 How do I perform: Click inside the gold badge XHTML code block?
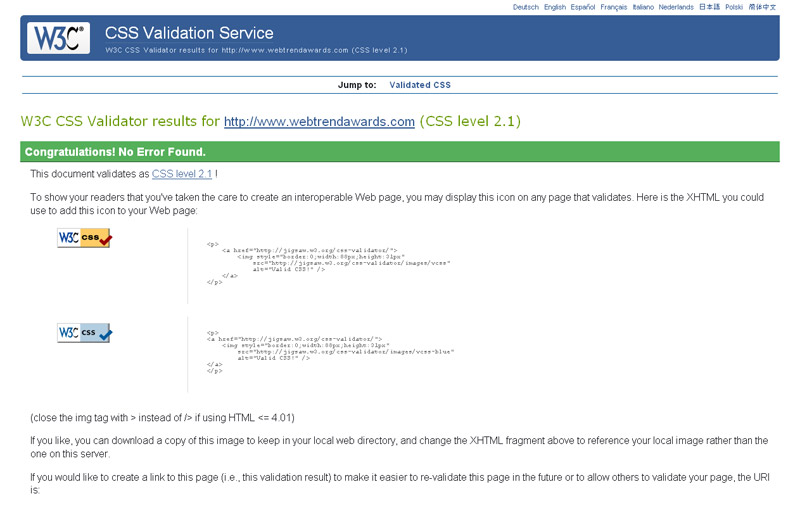pyautogui.click(x=330, y=264)
